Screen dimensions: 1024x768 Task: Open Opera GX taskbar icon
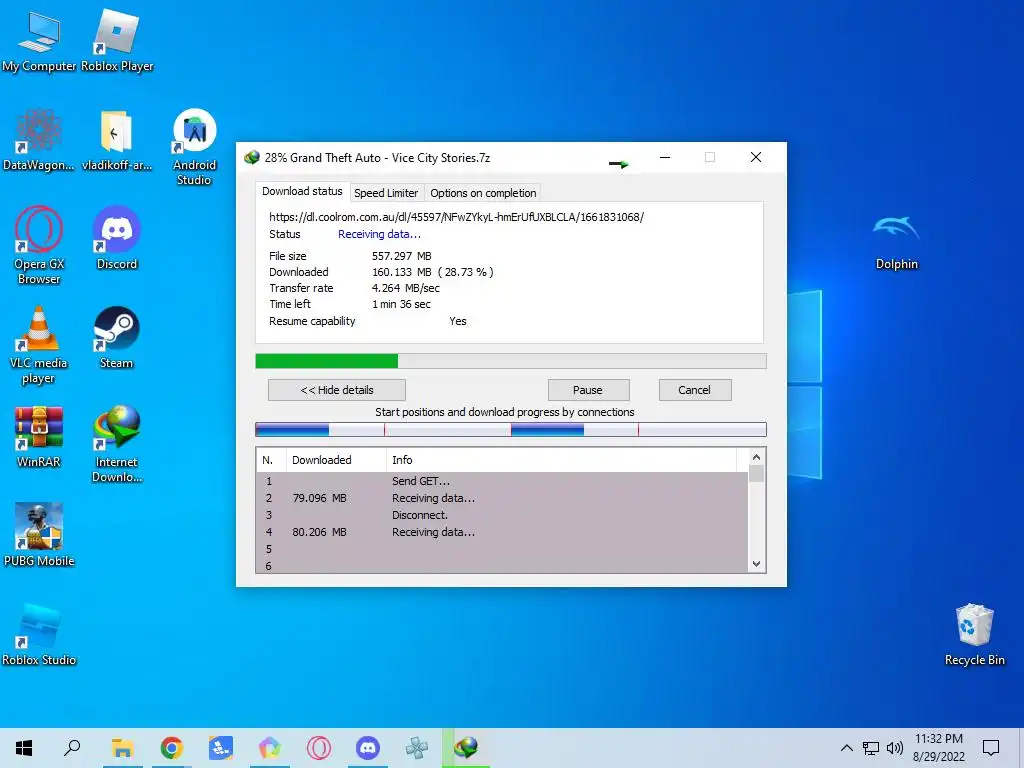(319, 748)
